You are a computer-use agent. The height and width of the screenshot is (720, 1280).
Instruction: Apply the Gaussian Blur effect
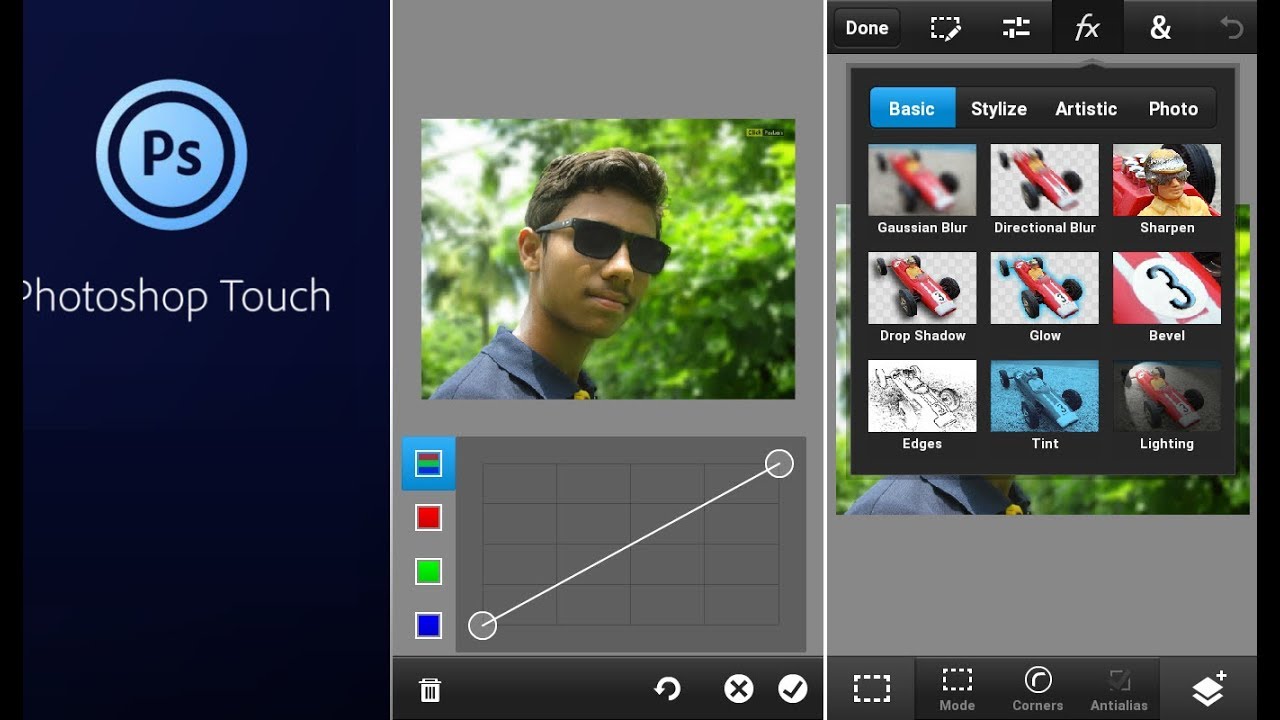point(922,190)
